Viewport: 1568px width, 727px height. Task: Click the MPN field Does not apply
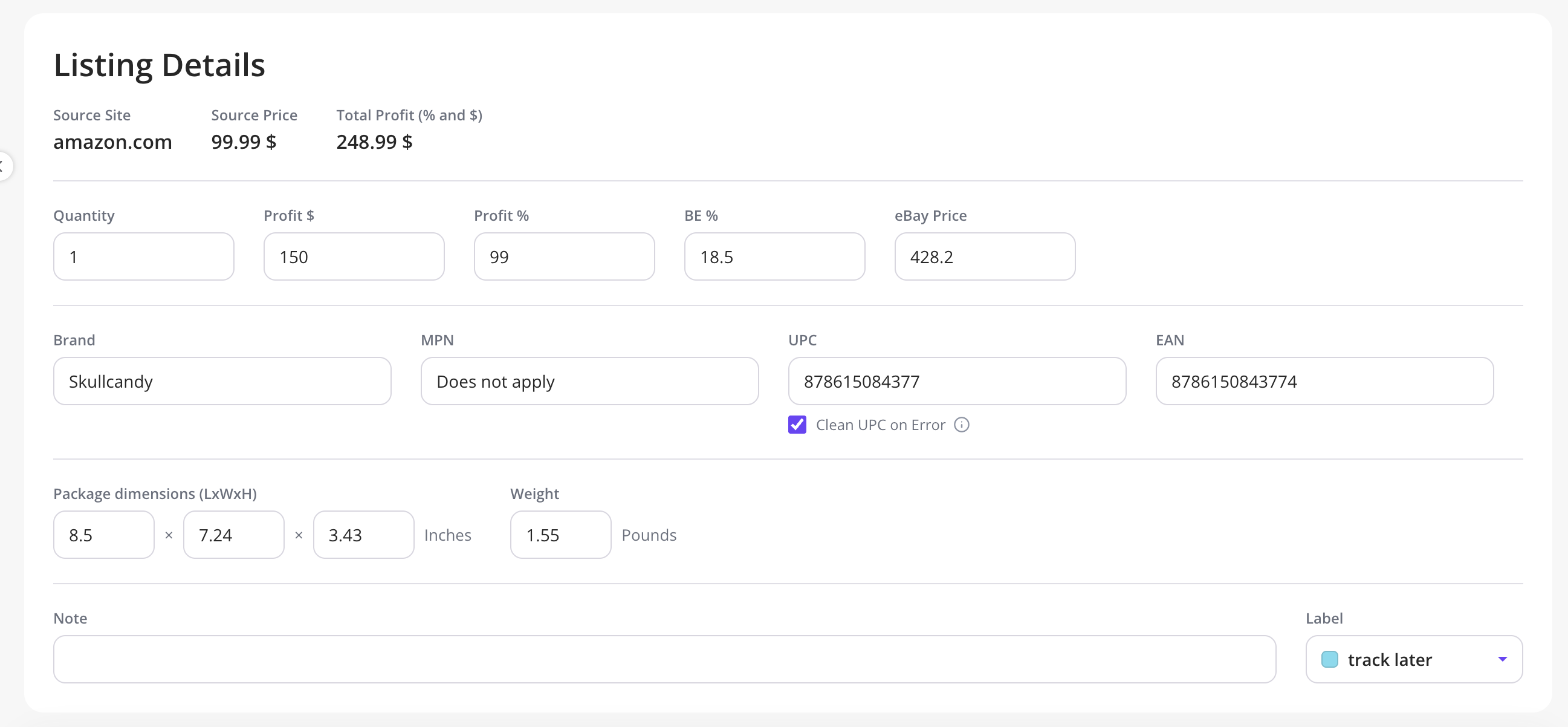click(x=589, y=381)
